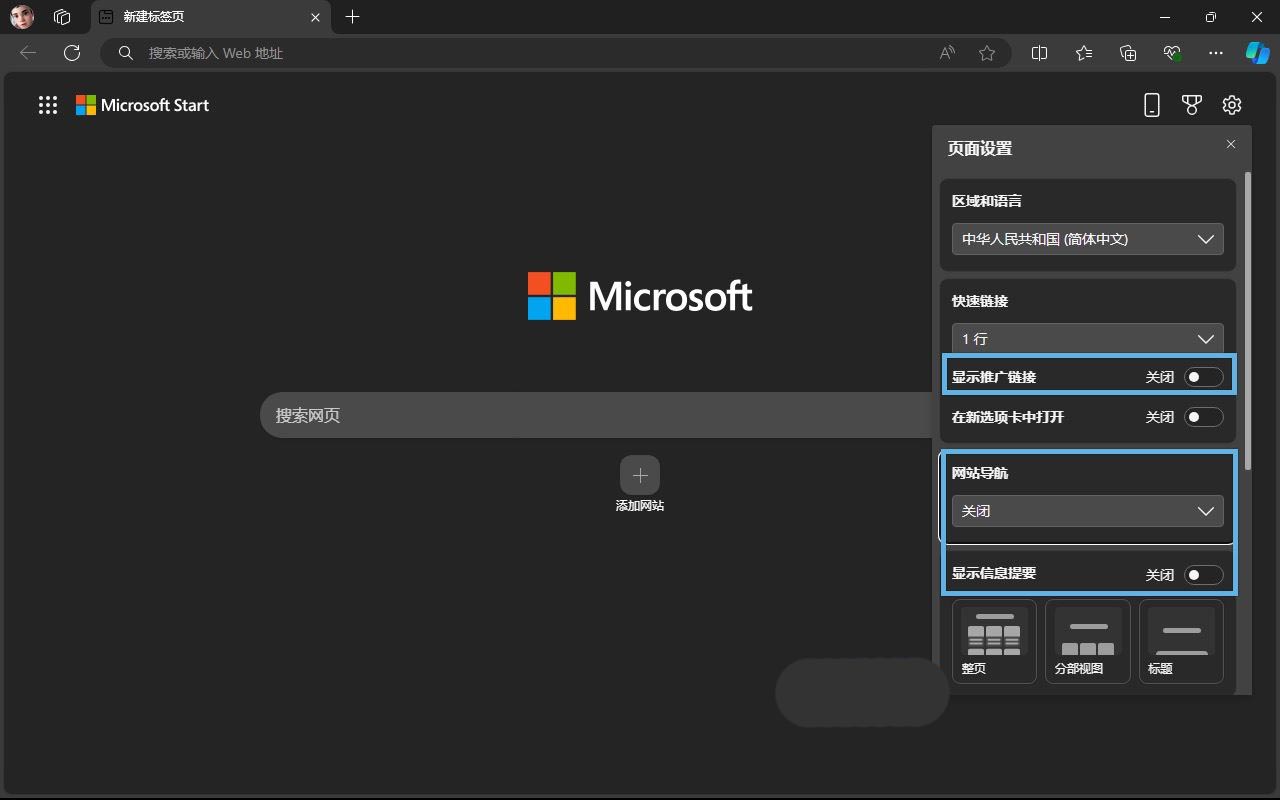Screen dimensions: 1280x800
Task: Open the mobile phone icon
Action: click(1152, 105)
